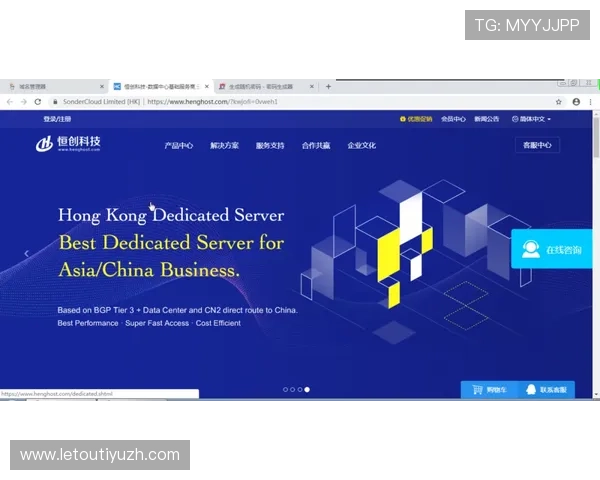
Task: Open 新闻公告 news link
Action: point(487,119)
